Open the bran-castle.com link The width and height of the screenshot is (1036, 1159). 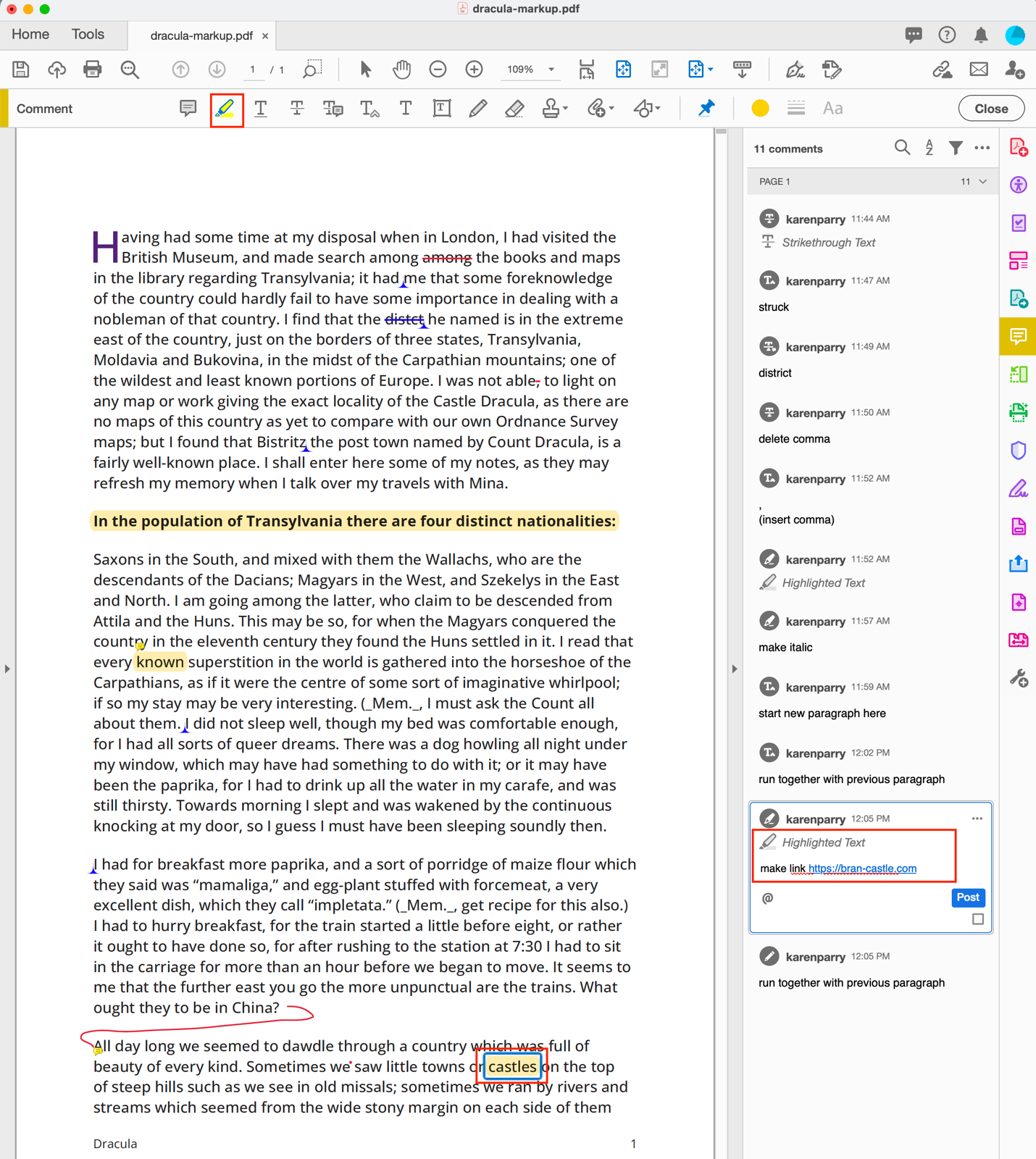point(862,869)
